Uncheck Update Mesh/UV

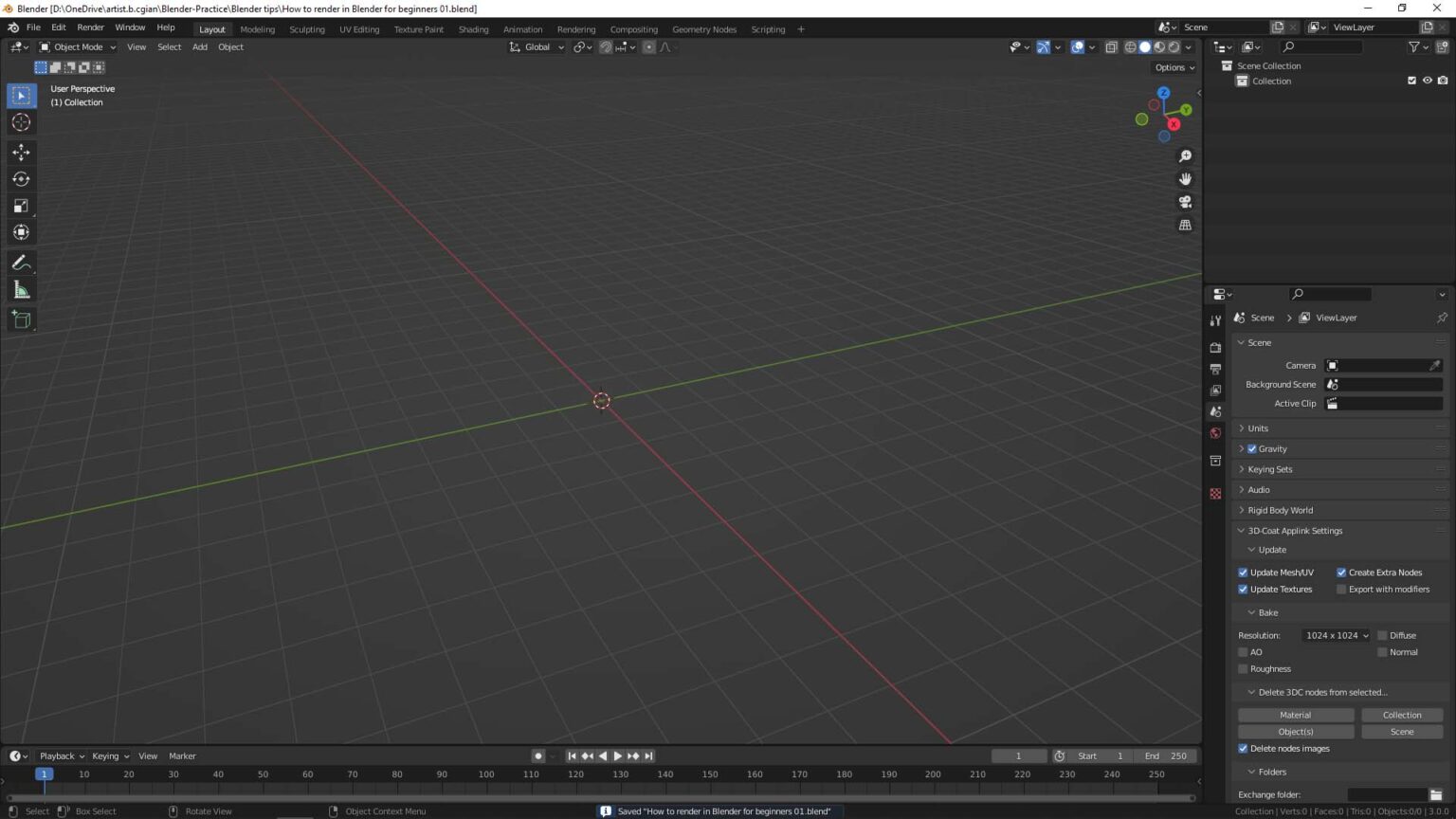pos(1243,573)
